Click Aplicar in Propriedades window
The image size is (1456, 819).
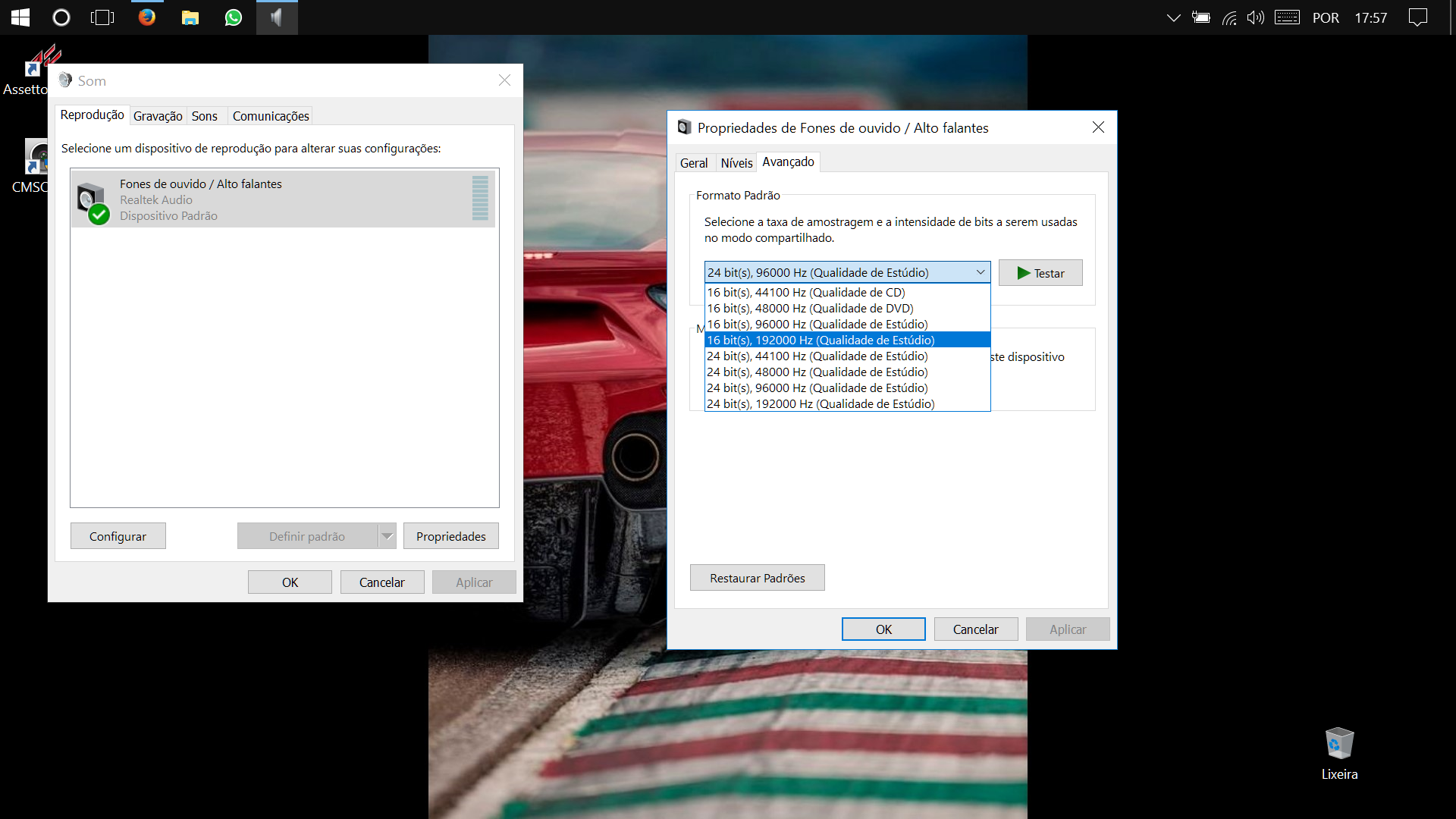click(1068, 629)
